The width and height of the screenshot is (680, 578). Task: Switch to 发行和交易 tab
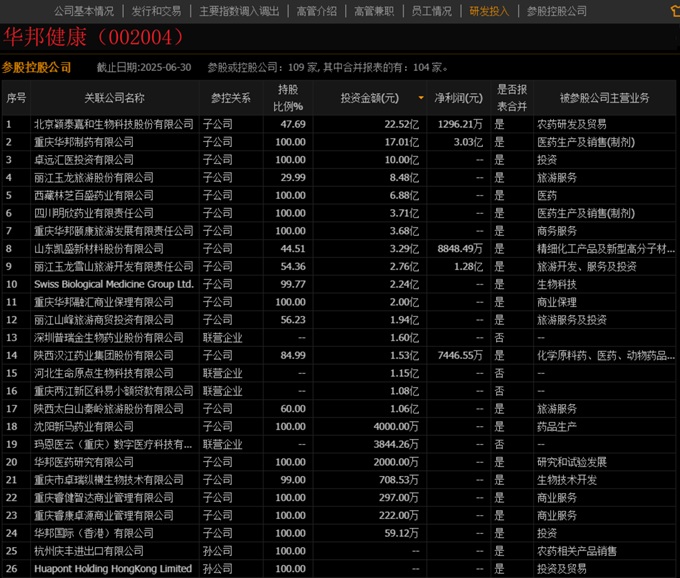tap(156, 11)
